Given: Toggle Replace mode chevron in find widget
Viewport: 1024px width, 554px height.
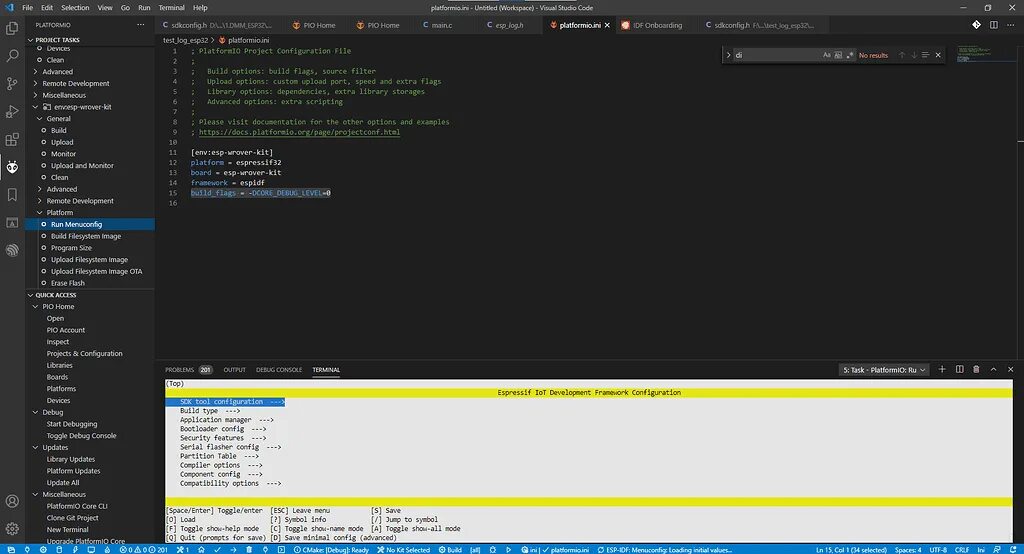Looking at the screenshot, I should pyautogui.click(x=728, y=55).
